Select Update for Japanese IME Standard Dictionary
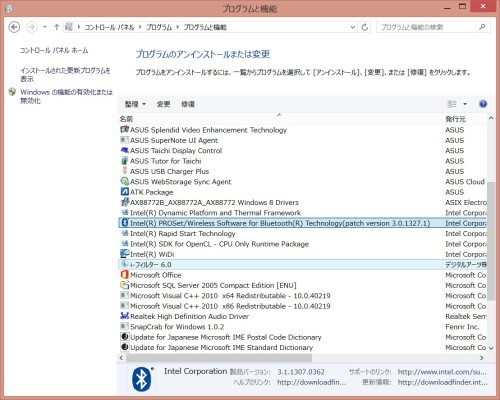Screen dimensions: 500x400 (x=221, y=347)
